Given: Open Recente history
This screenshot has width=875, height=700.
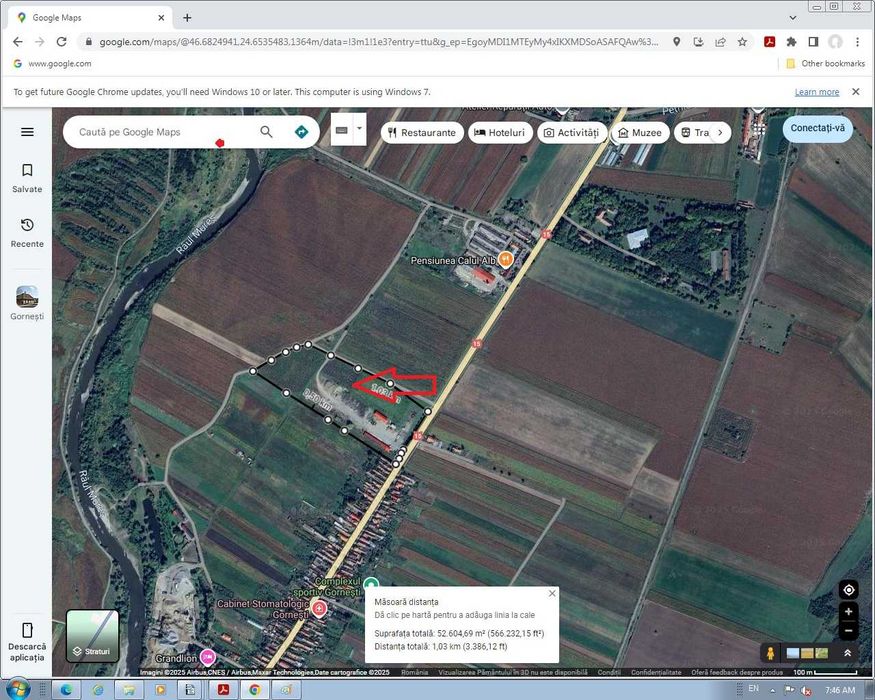Looking at the screenshot, I should 27,233.
